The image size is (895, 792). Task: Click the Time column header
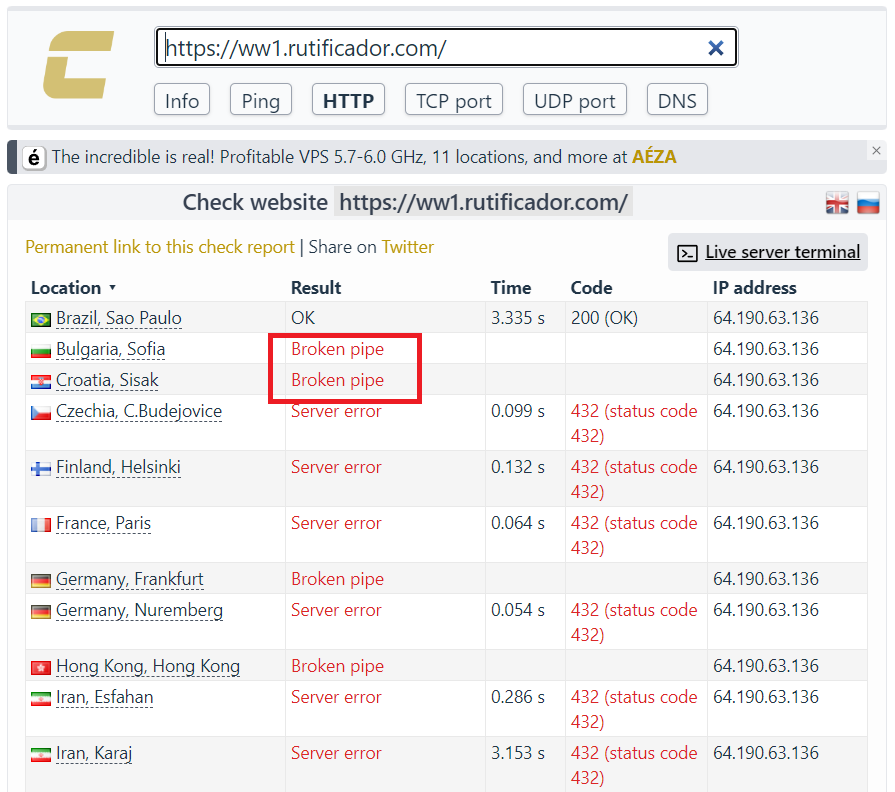[511, 288]
